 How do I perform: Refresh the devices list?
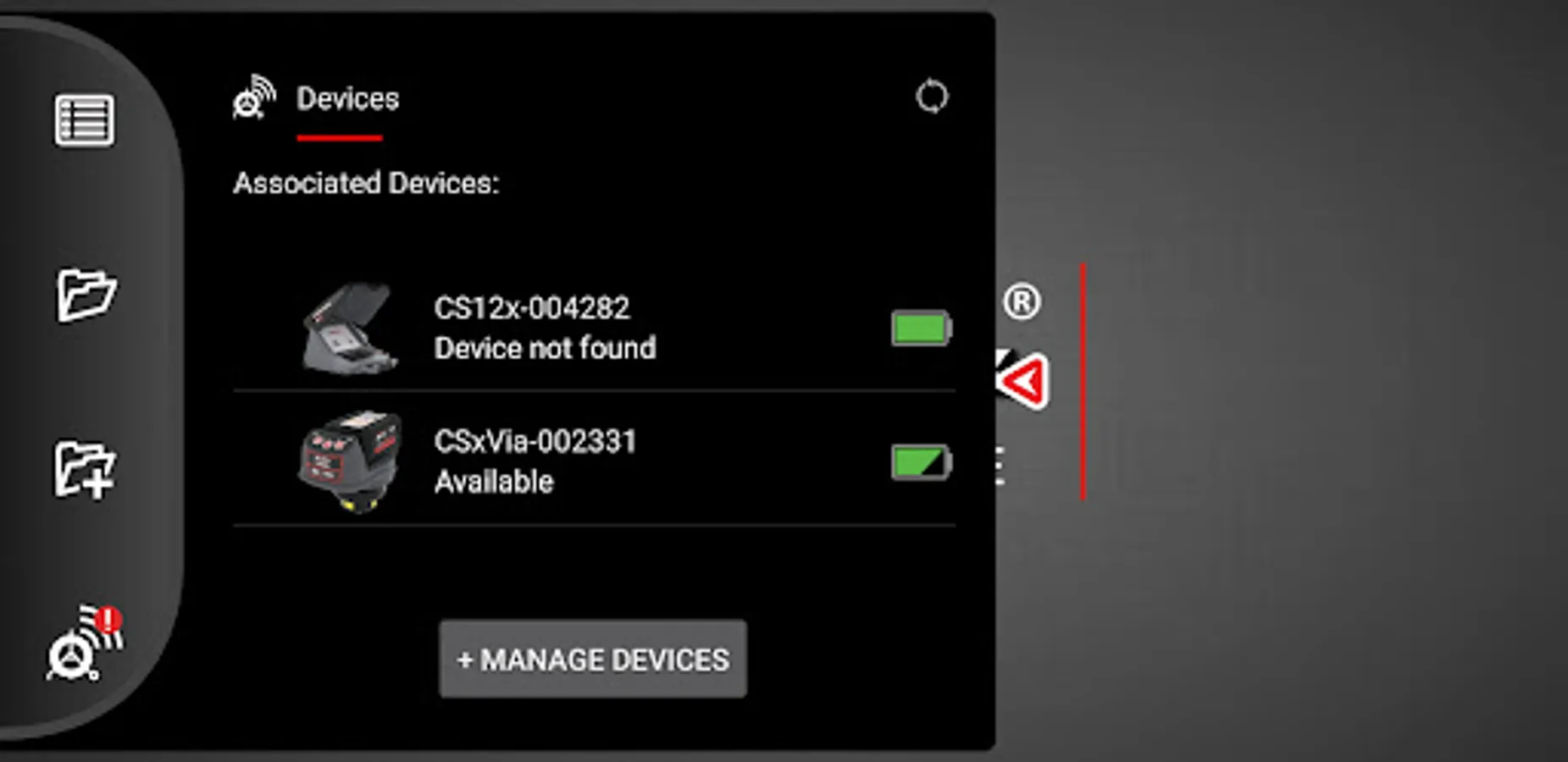tap(932, 97)
